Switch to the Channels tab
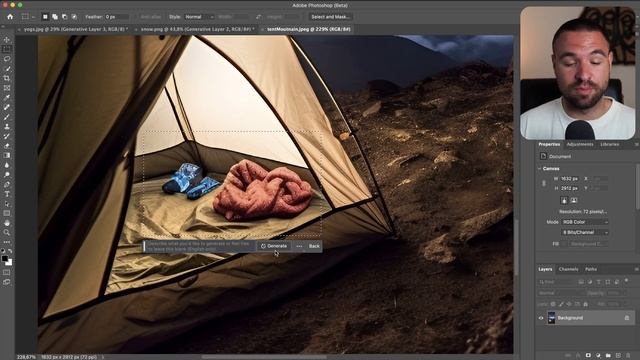 tap(568, 269)
